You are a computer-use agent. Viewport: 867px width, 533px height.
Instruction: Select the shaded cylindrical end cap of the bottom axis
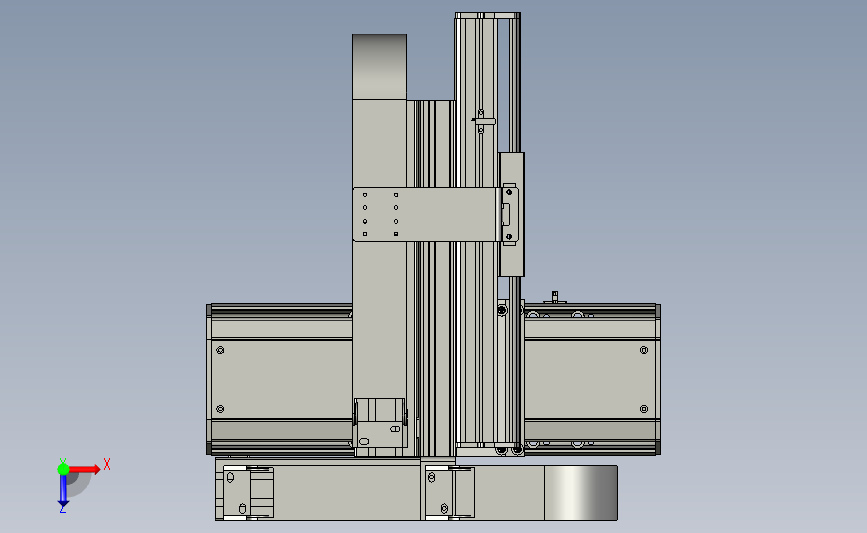[581, 493]
